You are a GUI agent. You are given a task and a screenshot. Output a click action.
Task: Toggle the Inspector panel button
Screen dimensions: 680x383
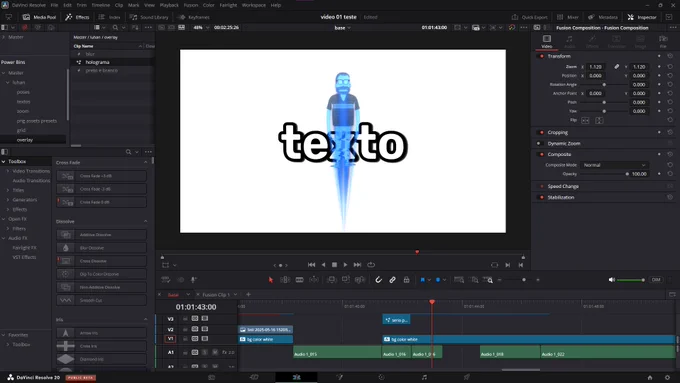(x=642, y=17)
